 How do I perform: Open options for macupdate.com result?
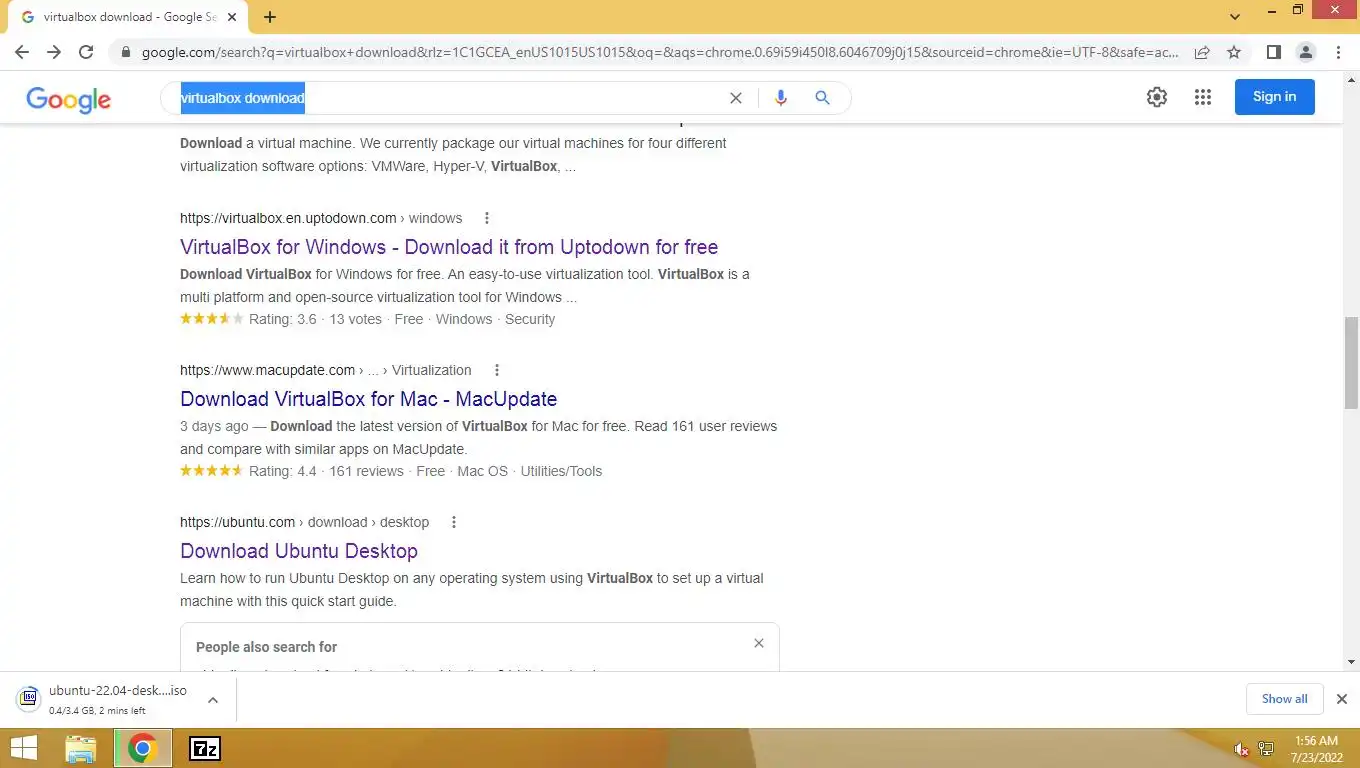click(496, 370)
